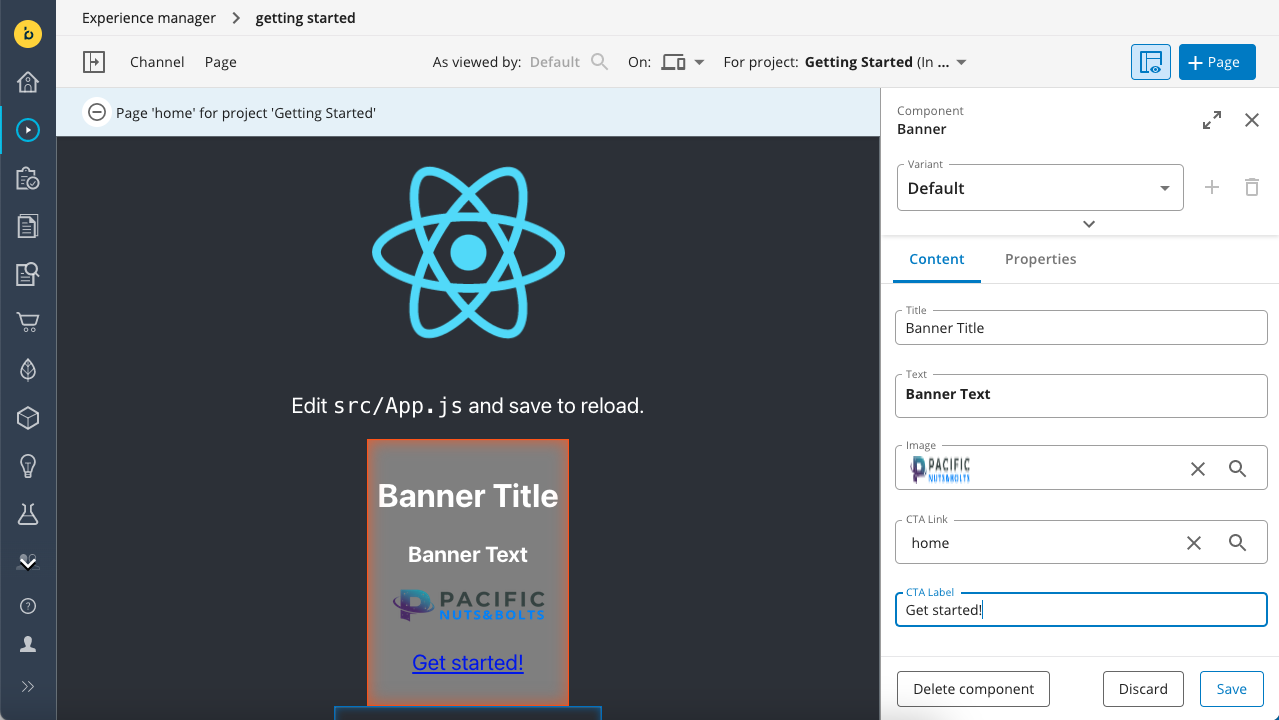
Task: Click the Title input field
Action: (1081, 328)
